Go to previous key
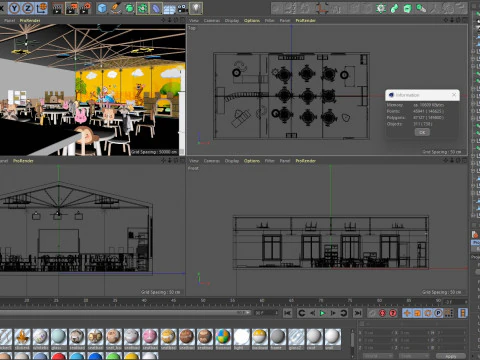Viewport: 480px width, 360px height. 302,313
